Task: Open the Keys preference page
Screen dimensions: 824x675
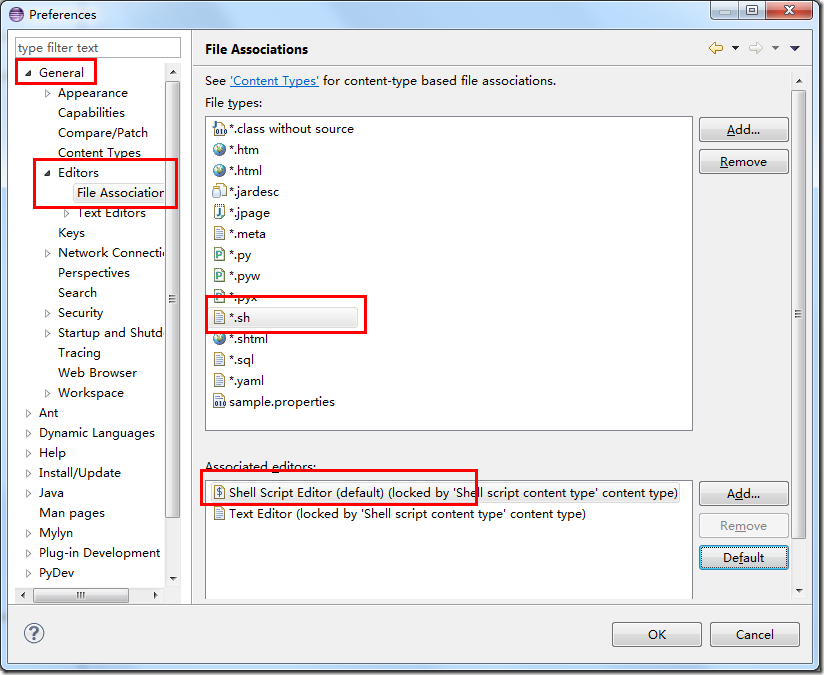Action: (x=71, y=233)
